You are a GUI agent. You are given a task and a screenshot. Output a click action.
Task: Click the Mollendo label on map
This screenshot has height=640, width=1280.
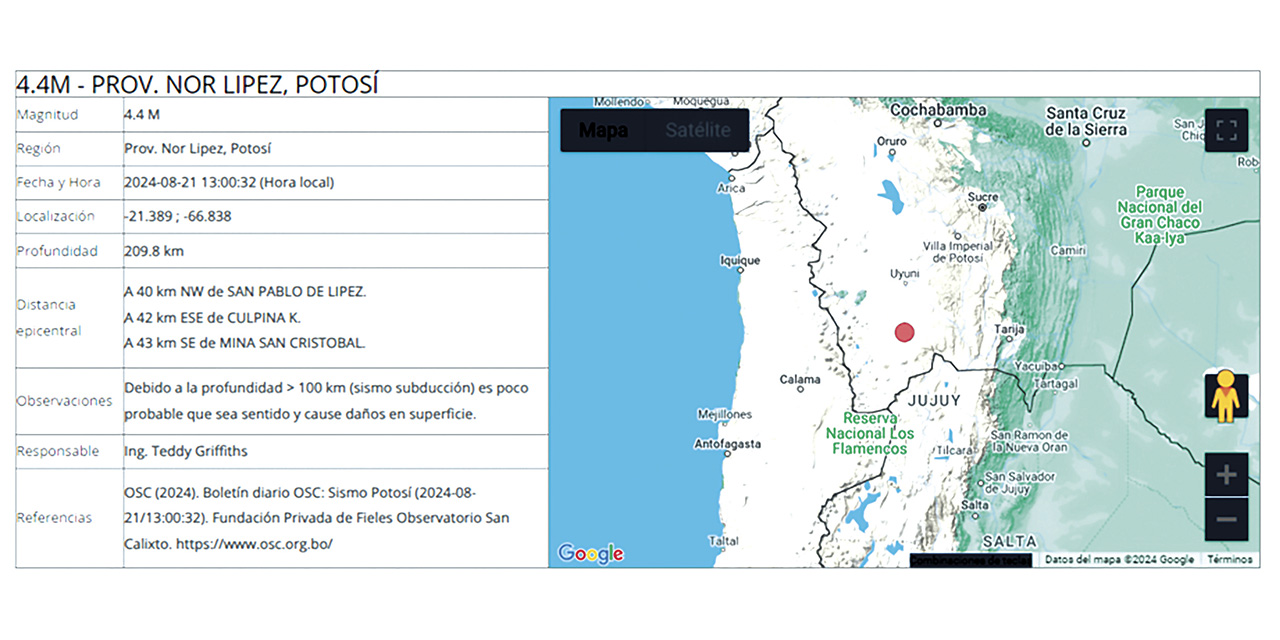tap(619, 102)
